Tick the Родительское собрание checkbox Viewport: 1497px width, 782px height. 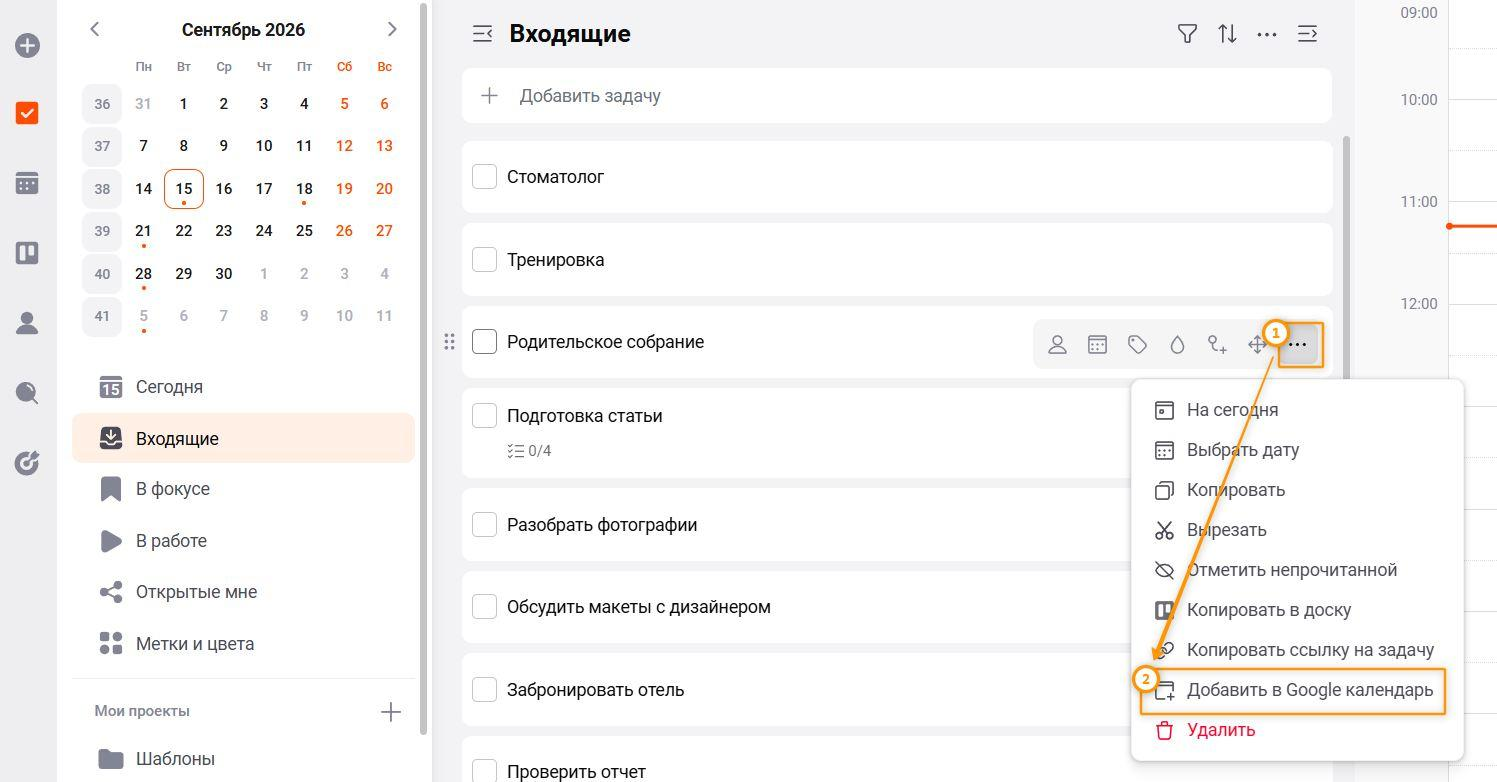tap(484, 342)
